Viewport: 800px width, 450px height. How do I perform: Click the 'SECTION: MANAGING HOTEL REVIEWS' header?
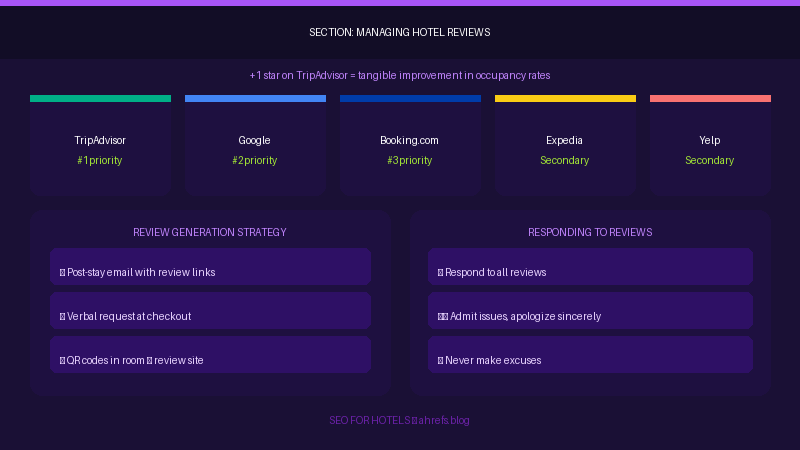coord(399,32)
